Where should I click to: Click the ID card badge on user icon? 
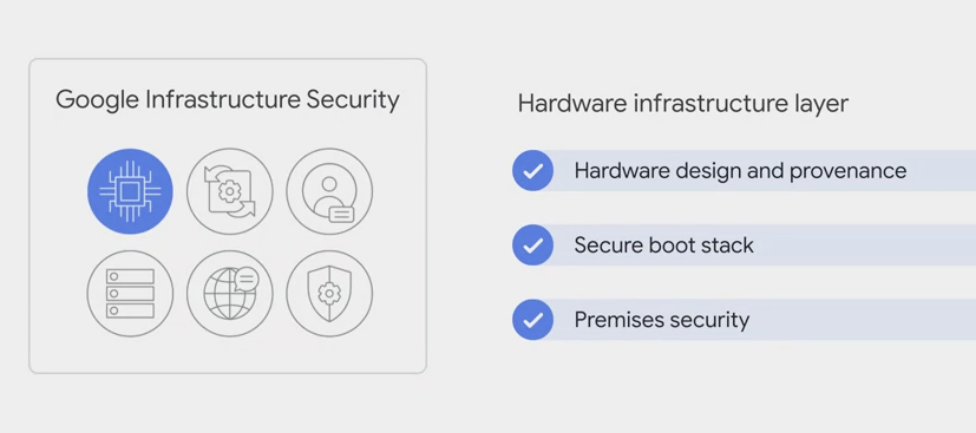341,212
